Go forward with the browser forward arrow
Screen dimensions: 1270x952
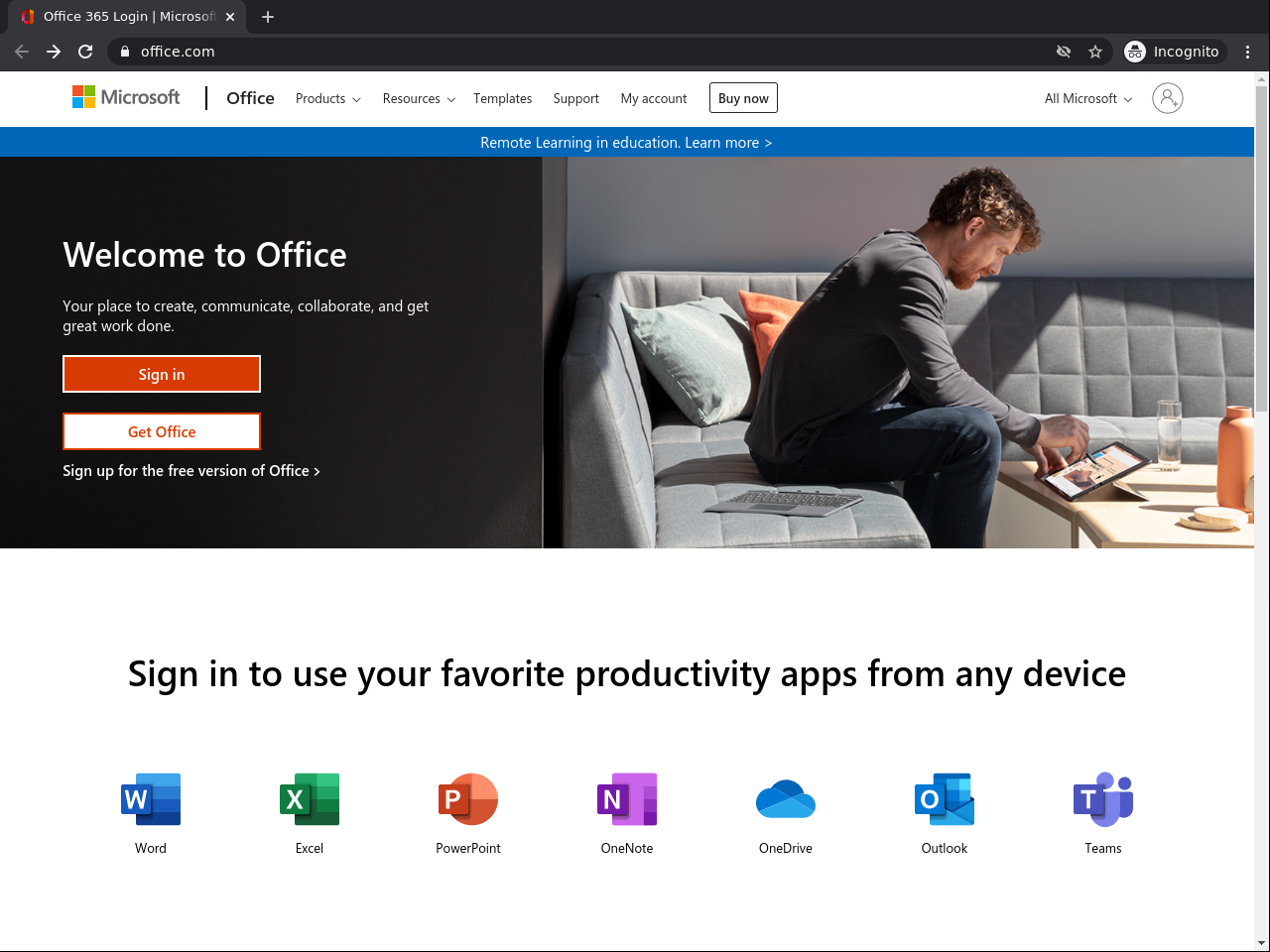(54, 52)
